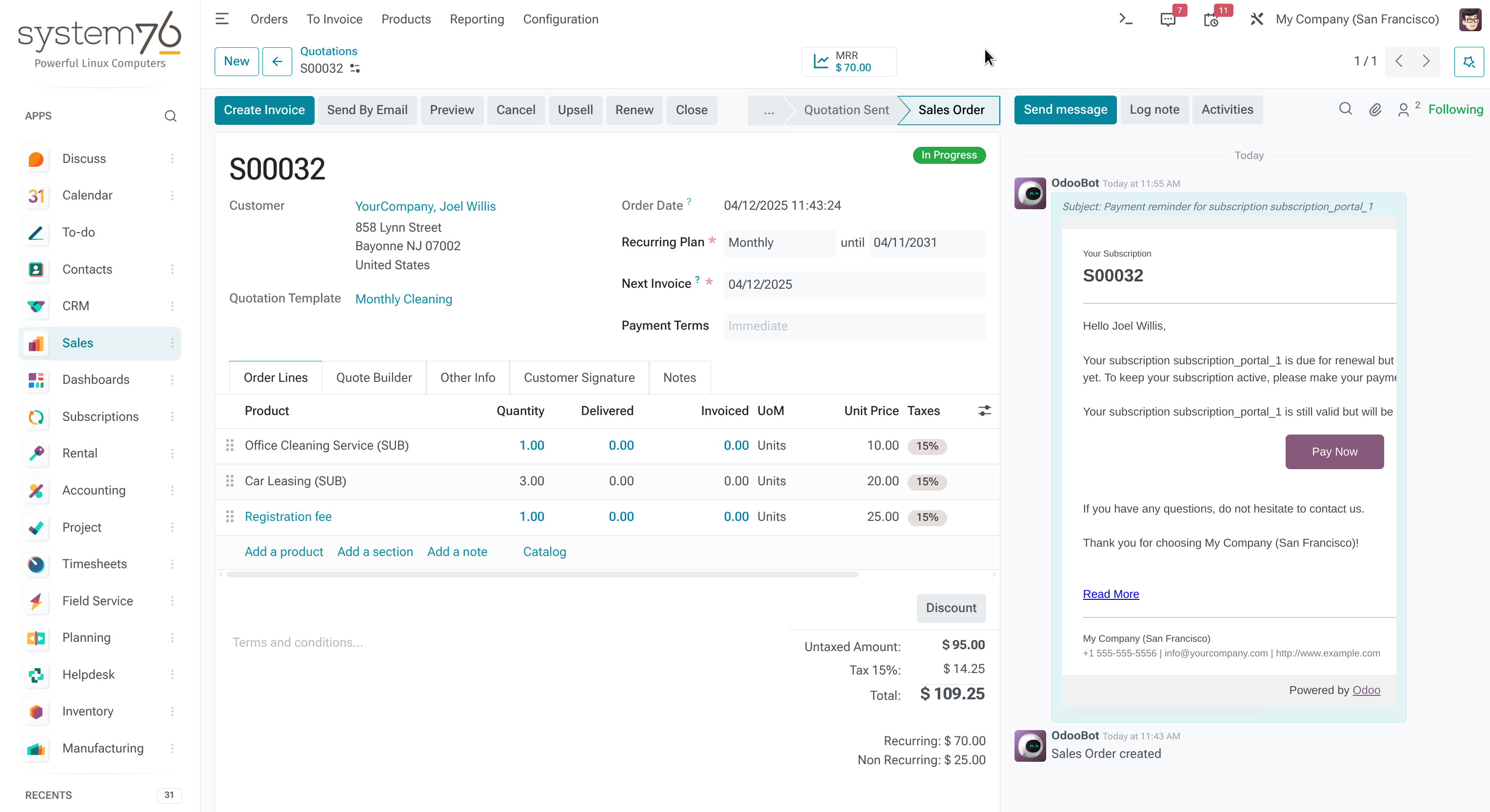
Task: Open the company switcher My Company (San Francisco)
Action: click(x=1357, y=19)
